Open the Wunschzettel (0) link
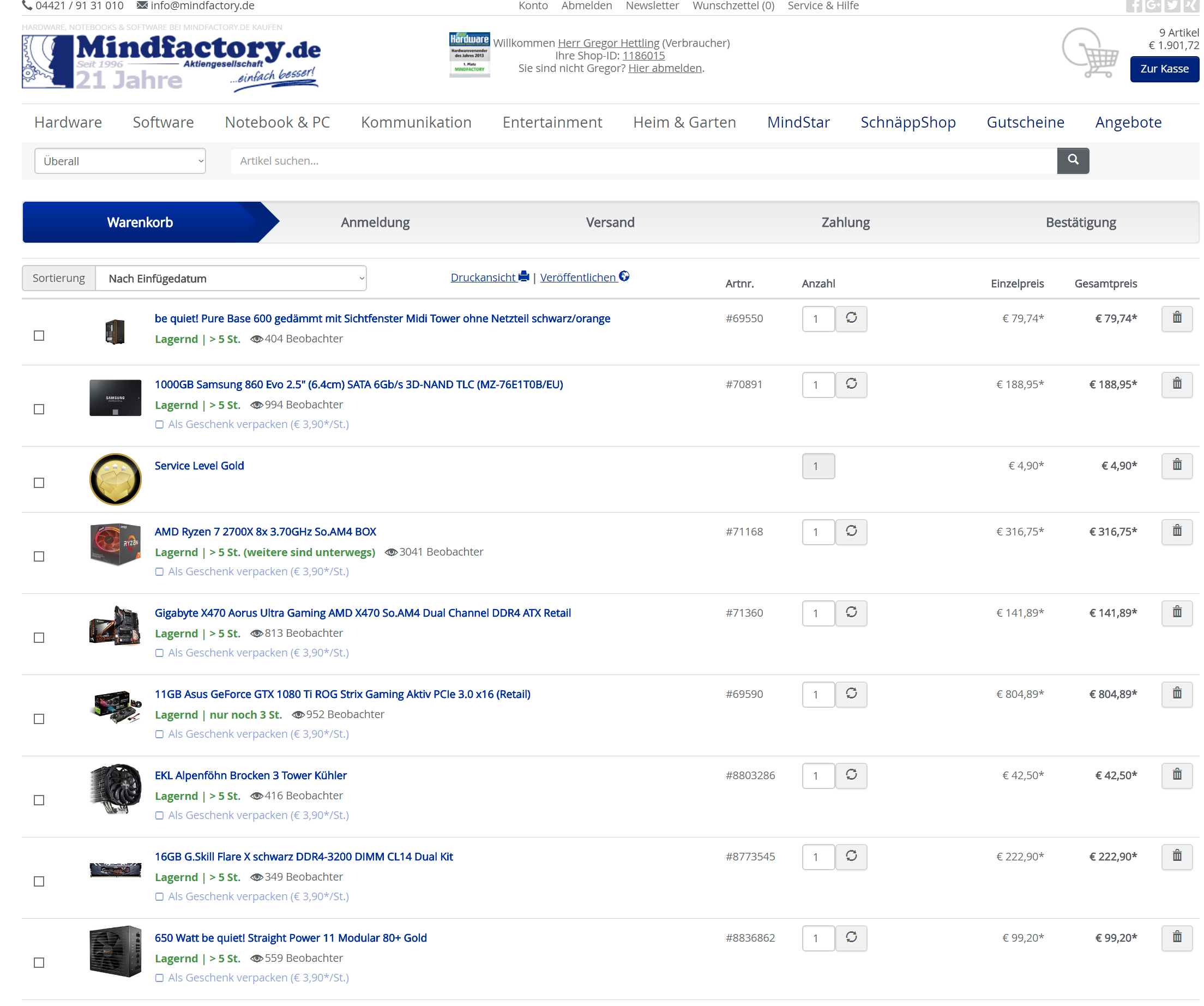Screen dimensions: 1204x1006 [x=733, y=6]
